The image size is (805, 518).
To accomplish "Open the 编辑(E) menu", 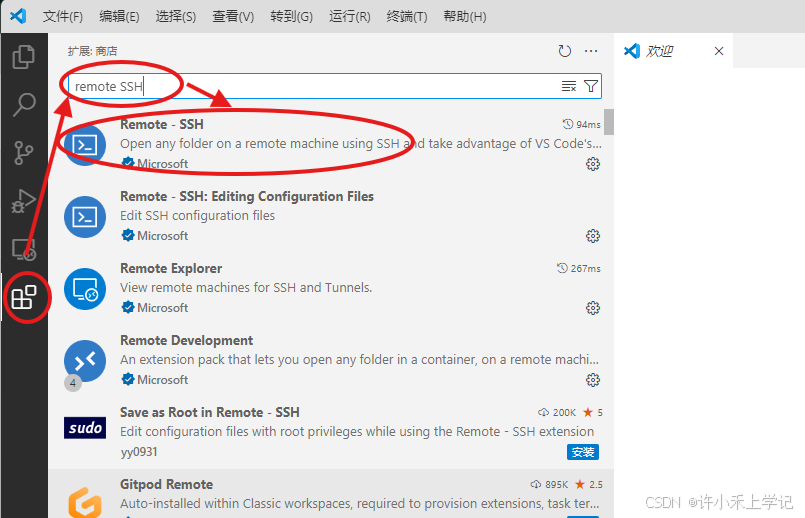I will [119, 16].
